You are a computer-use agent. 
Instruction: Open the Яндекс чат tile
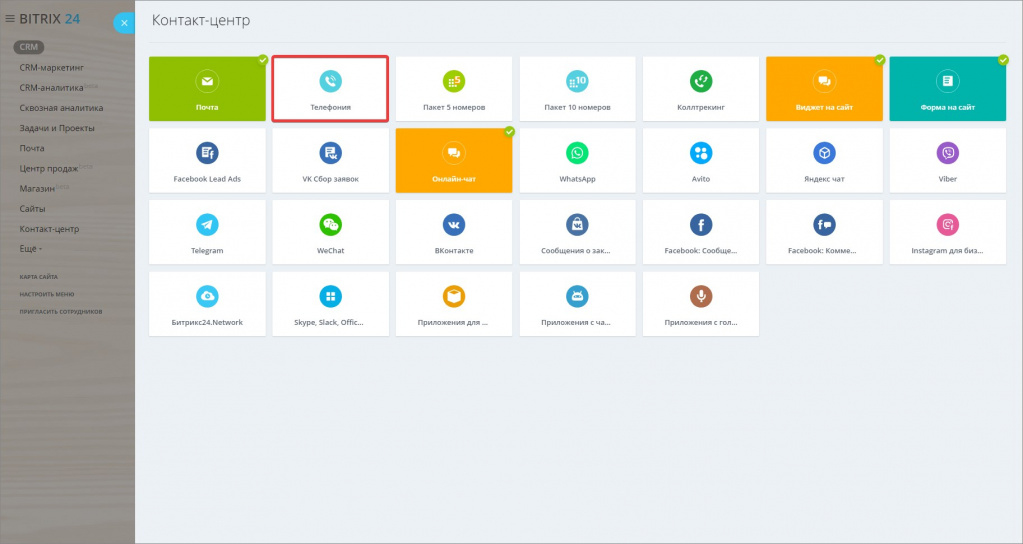(x=824, y=160)
